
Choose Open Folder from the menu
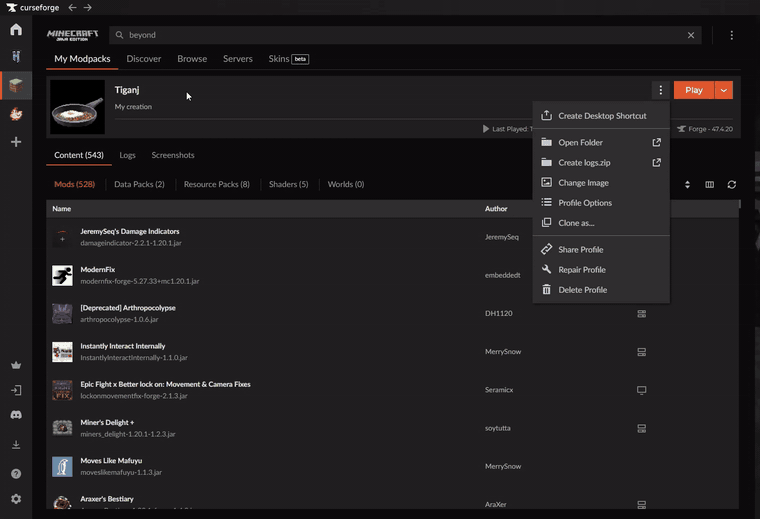coord(601,142)
